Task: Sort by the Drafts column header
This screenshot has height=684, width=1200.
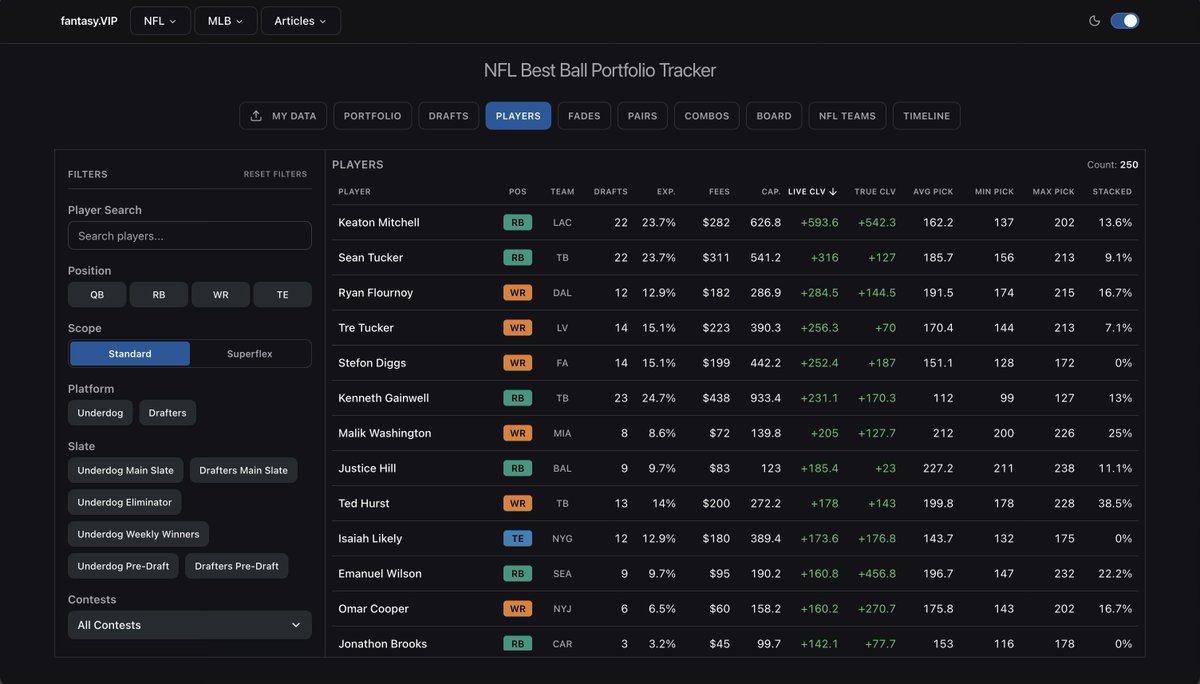Action: pyautogui.click(x=611, y=192)
